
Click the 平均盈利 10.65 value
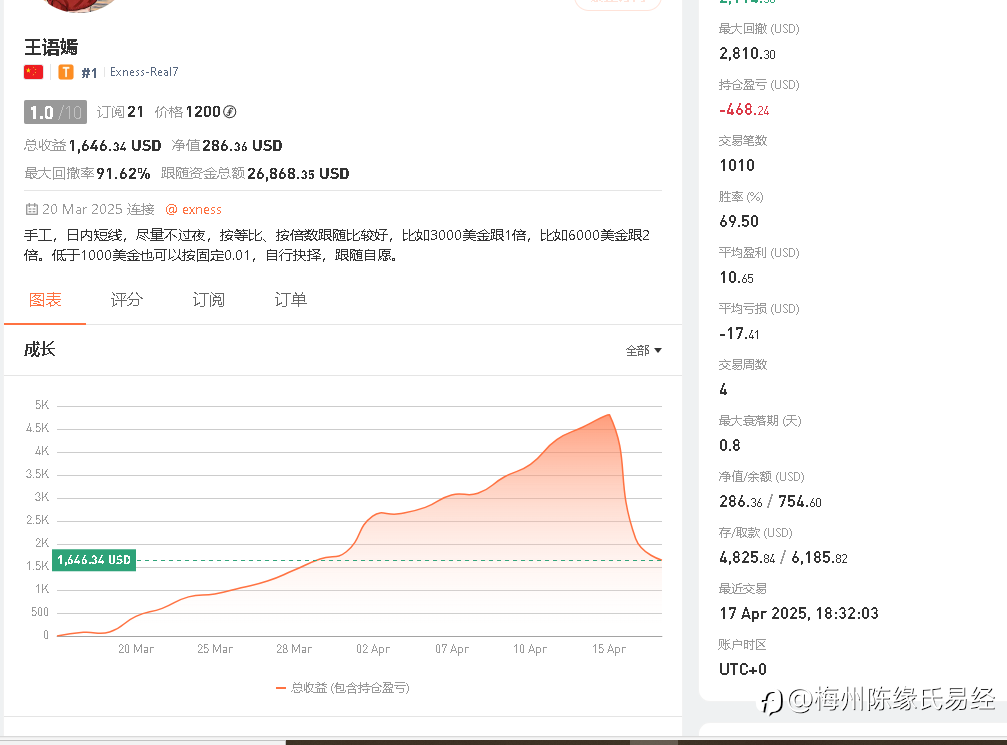[737, 277]
